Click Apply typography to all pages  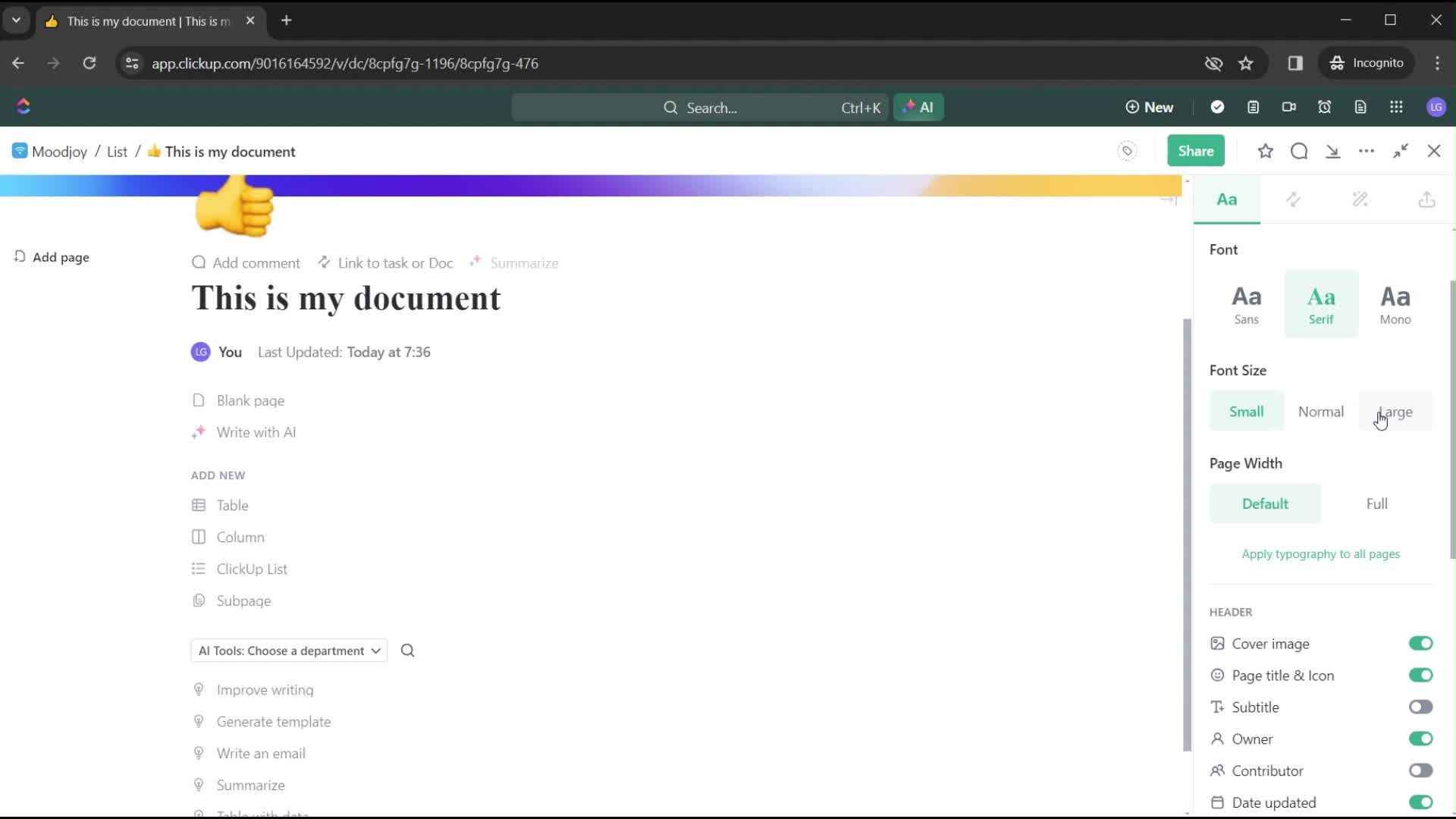1320,553
